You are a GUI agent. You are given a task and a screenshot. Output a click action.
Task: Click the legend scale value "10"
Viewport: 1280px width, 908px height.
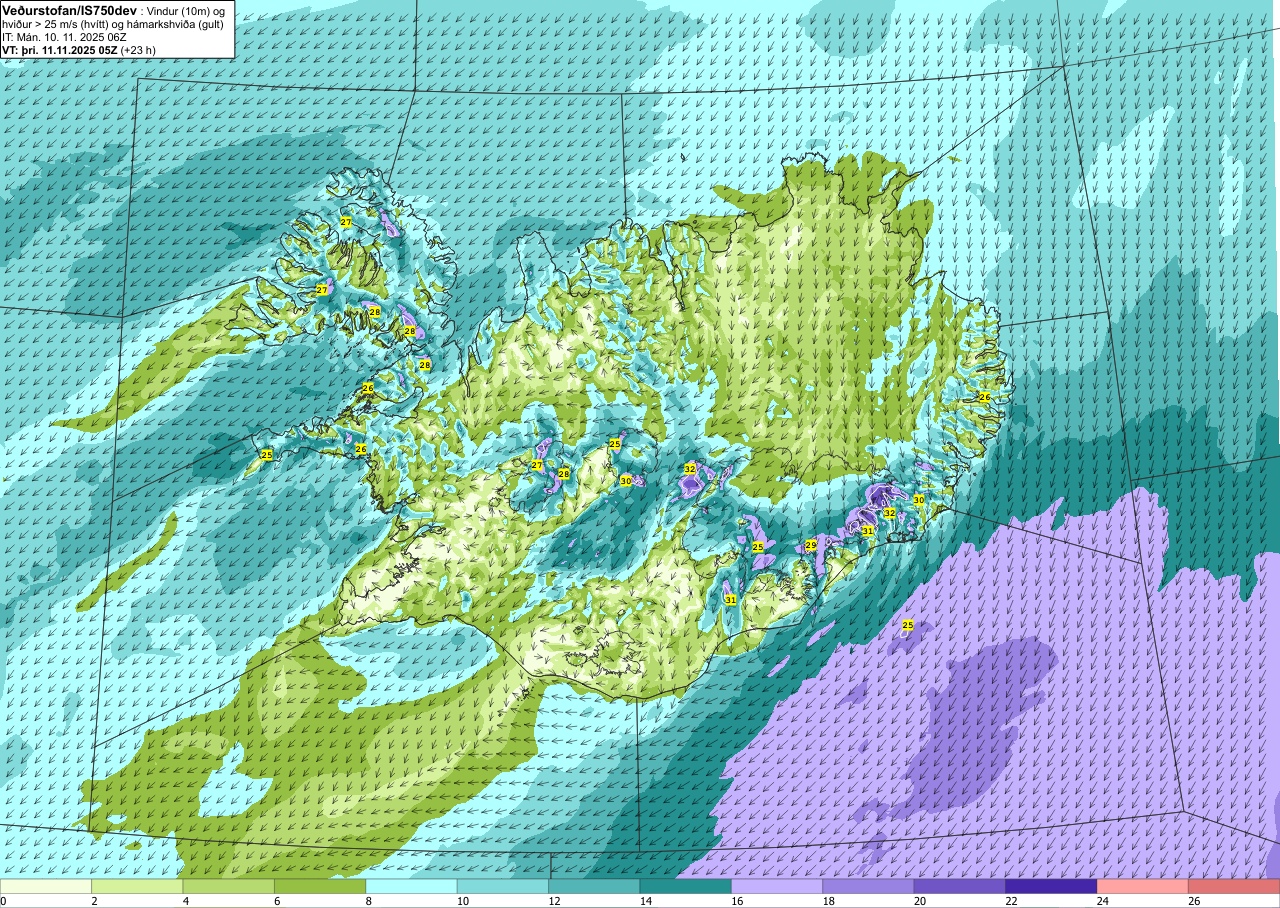463,901
